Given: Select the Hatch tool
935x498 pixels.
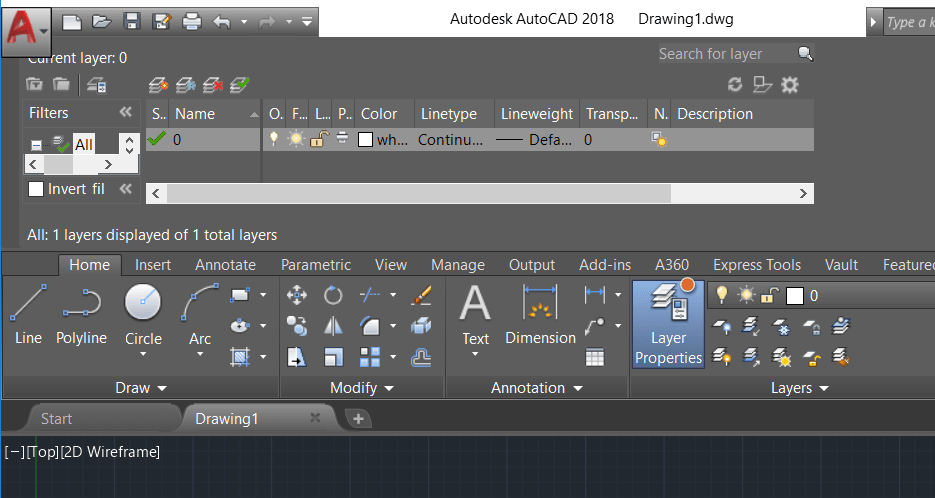Looking at the screenshot, I should 240,357.
